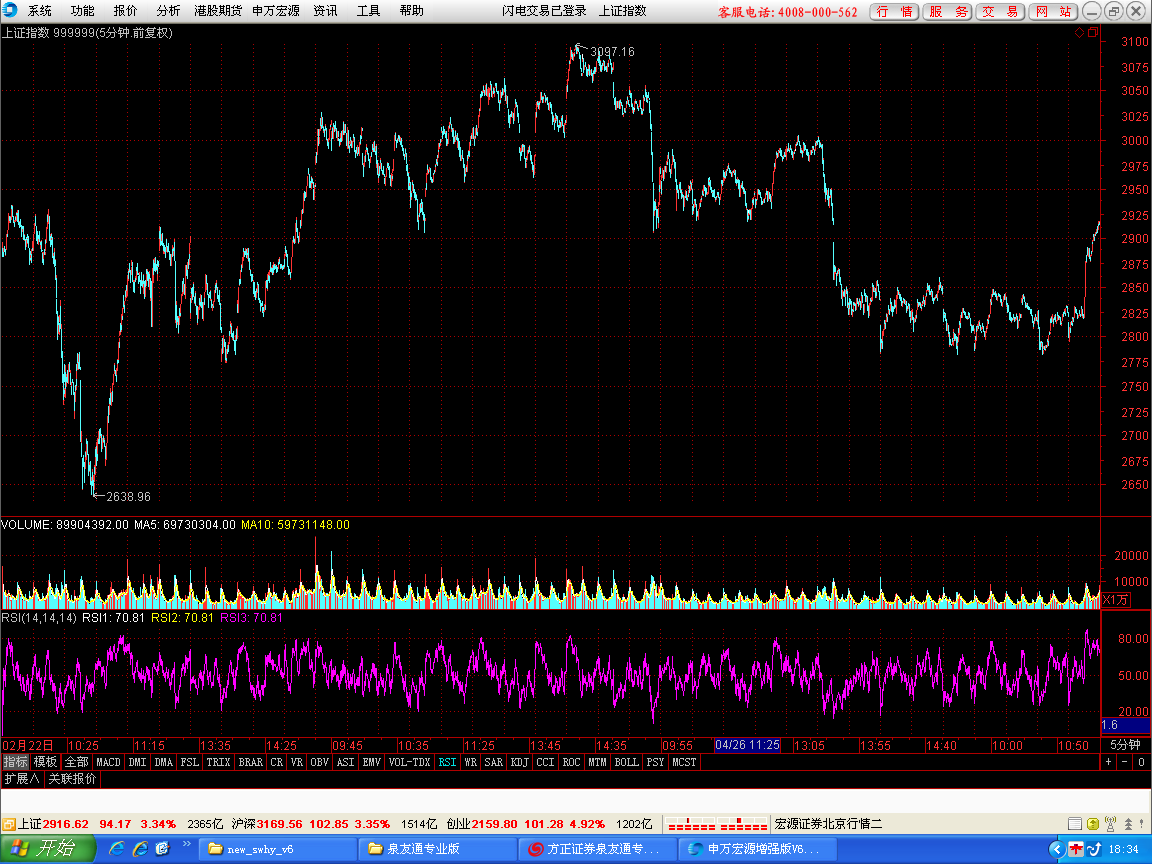
Task: Click the red diamond icon above the chart
Action: coord(1079,32)
